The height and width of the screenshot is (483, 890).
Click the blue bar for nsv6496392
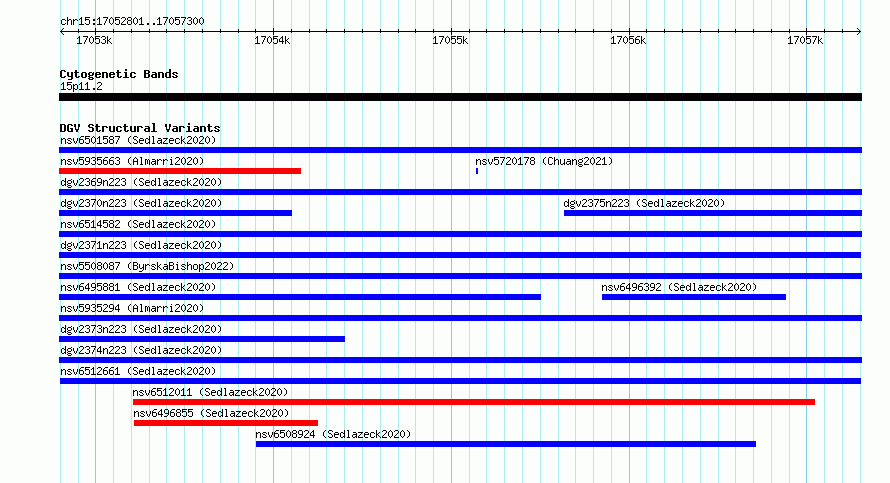pyautogui.click(x=694, y=297)
